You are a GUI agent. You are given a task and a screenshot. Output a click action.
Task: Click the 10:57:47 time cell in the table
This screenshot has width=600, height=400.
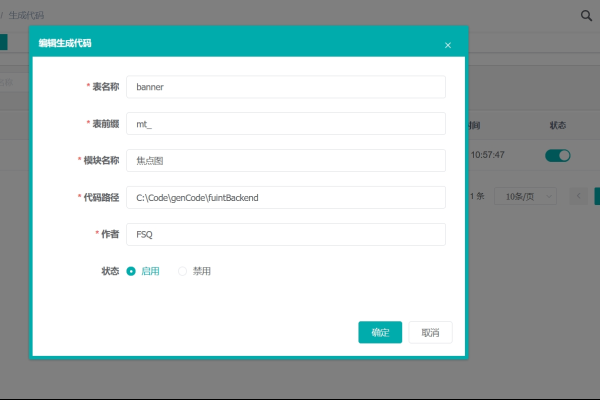488,155
